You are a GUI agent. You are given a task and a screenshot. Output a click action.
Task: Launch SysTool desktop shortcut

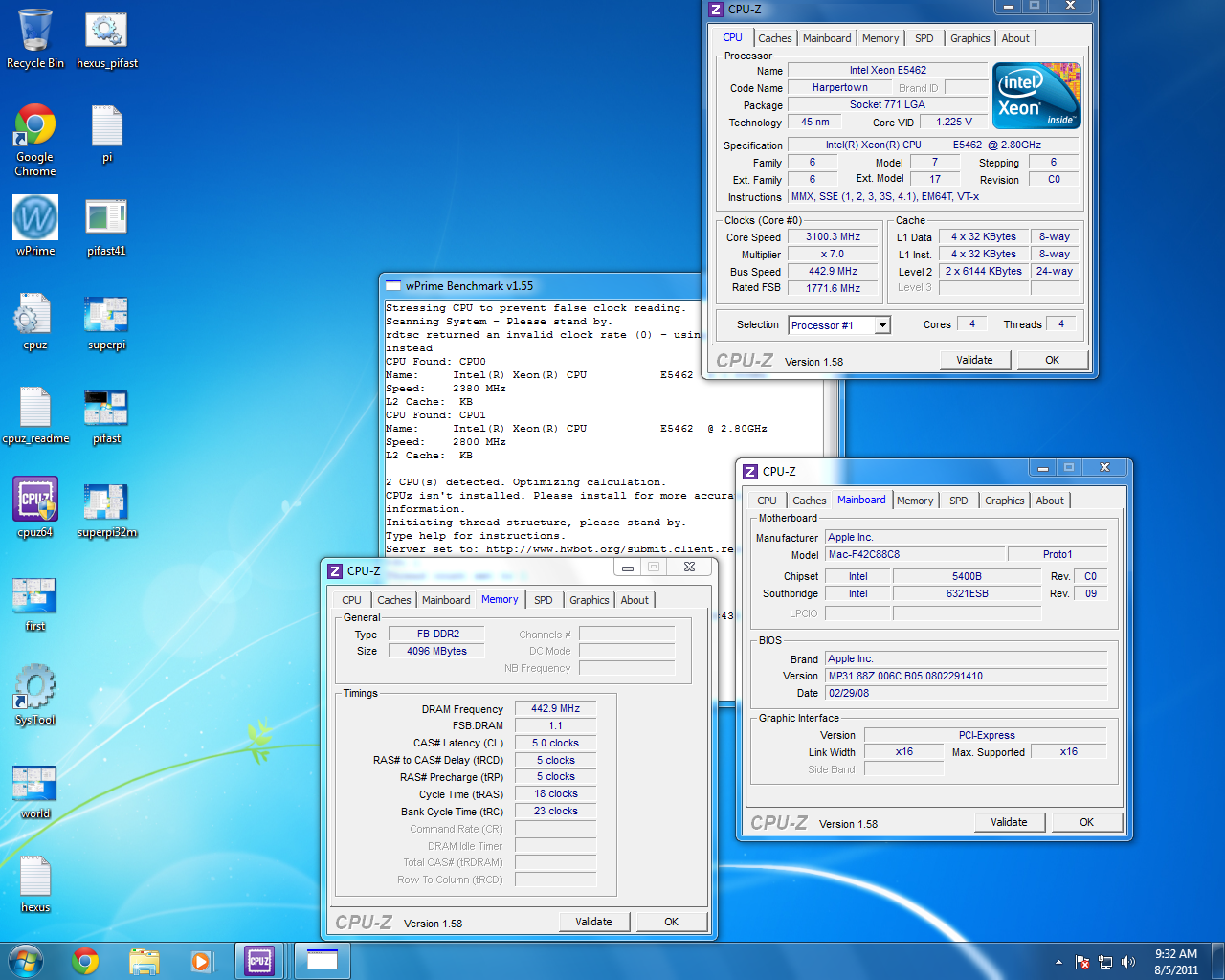35,695
